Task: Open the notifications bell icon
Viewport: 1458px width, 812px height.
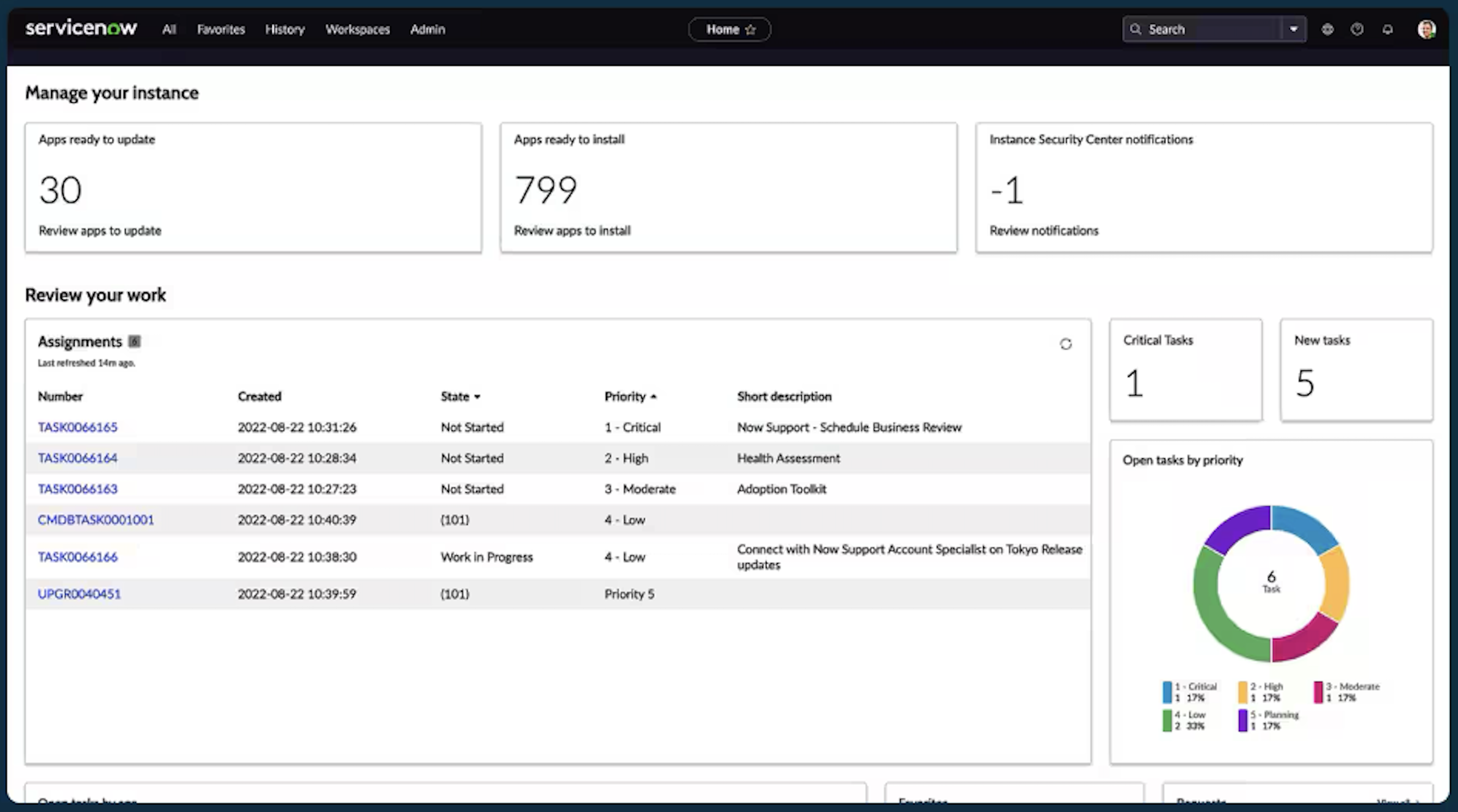Action: [1388, 29]
